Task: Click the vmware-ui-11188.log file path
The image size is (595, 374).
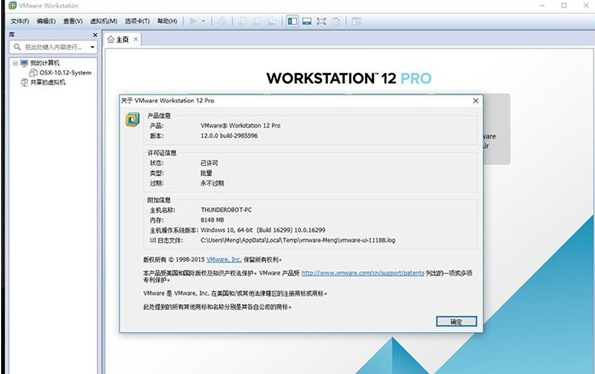Action: (x=298, y=240)
